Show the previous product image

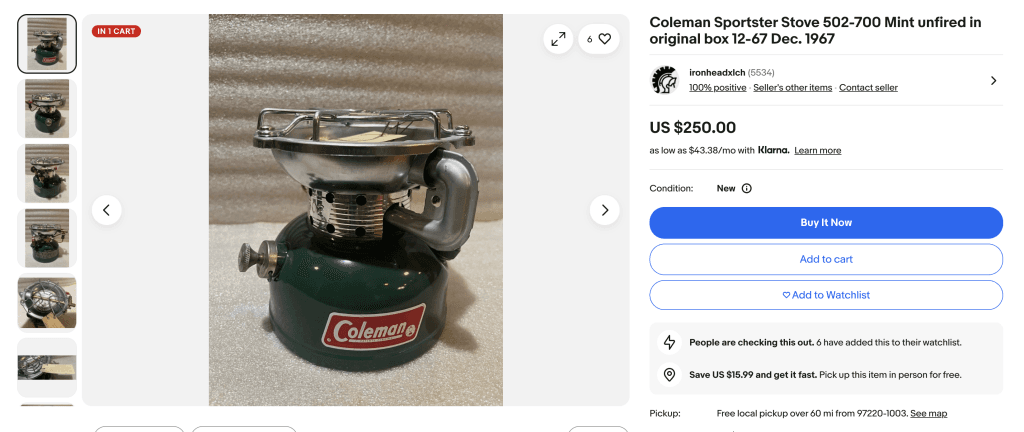coord(107,210)
